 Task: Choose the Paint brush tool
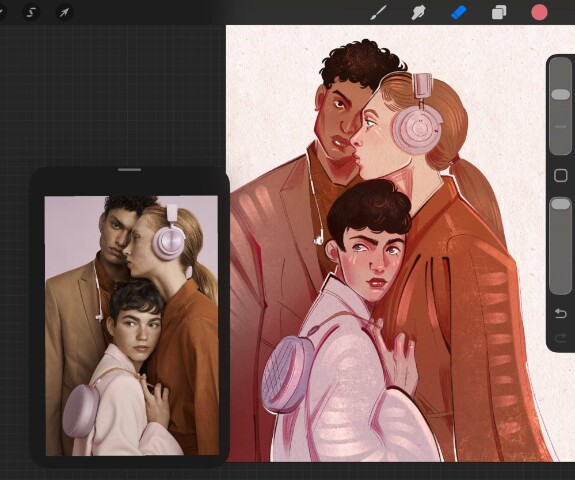[x=378, y=12]
